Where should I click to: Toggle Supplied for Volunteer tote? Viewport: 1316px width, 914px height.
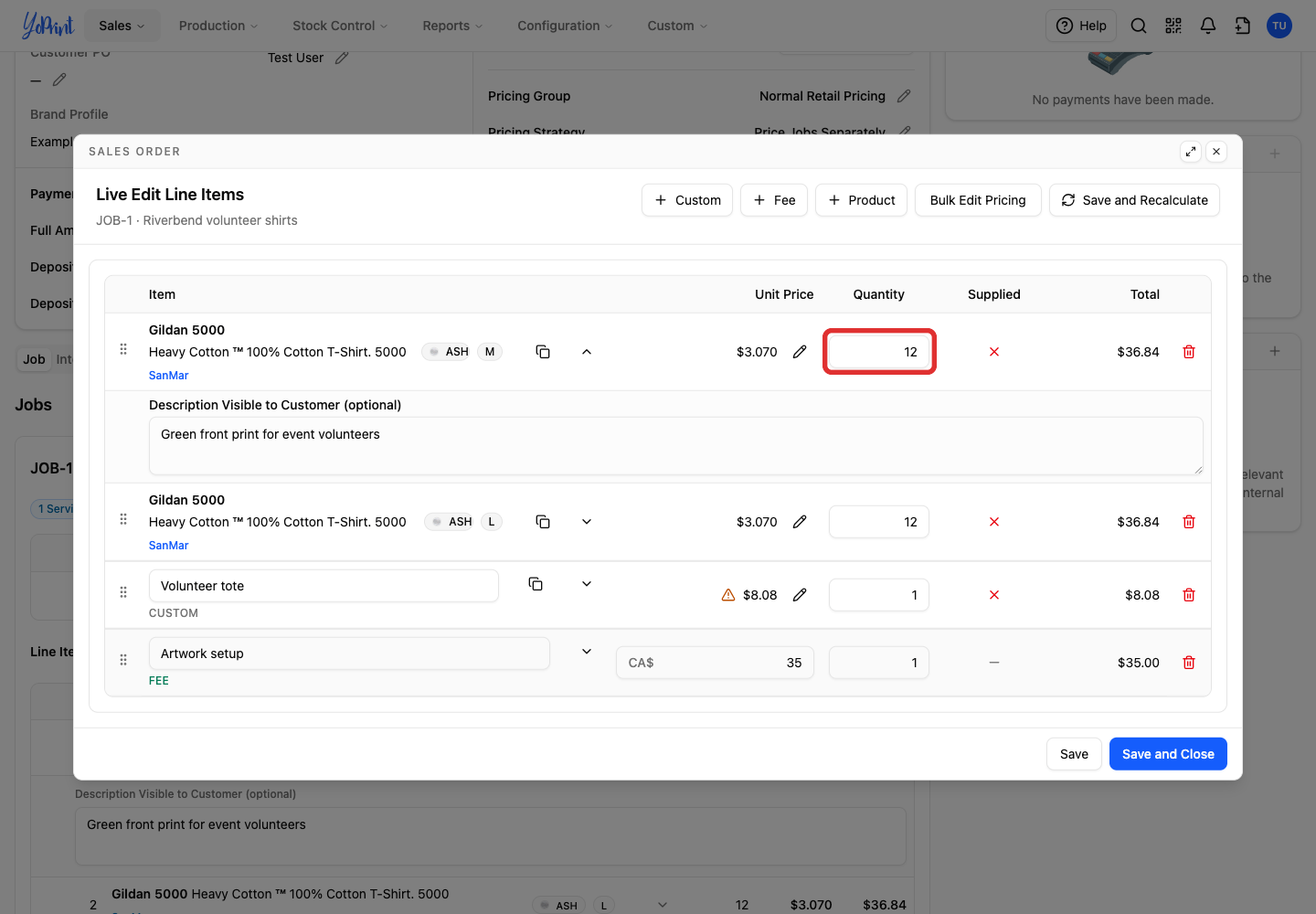pyautogui.click(x=994, y=595)
